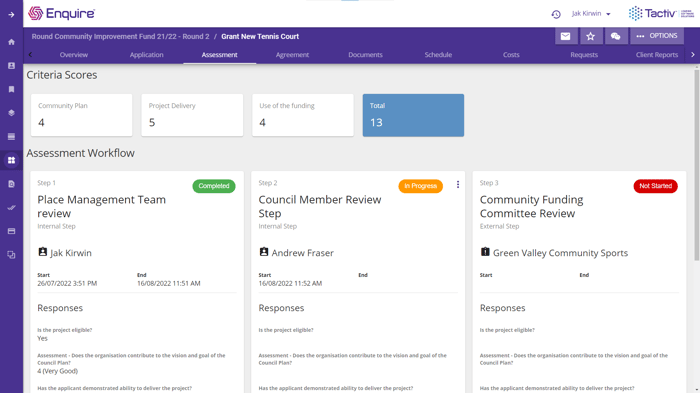Open the layers icon in the sidebar

(11, 113)
